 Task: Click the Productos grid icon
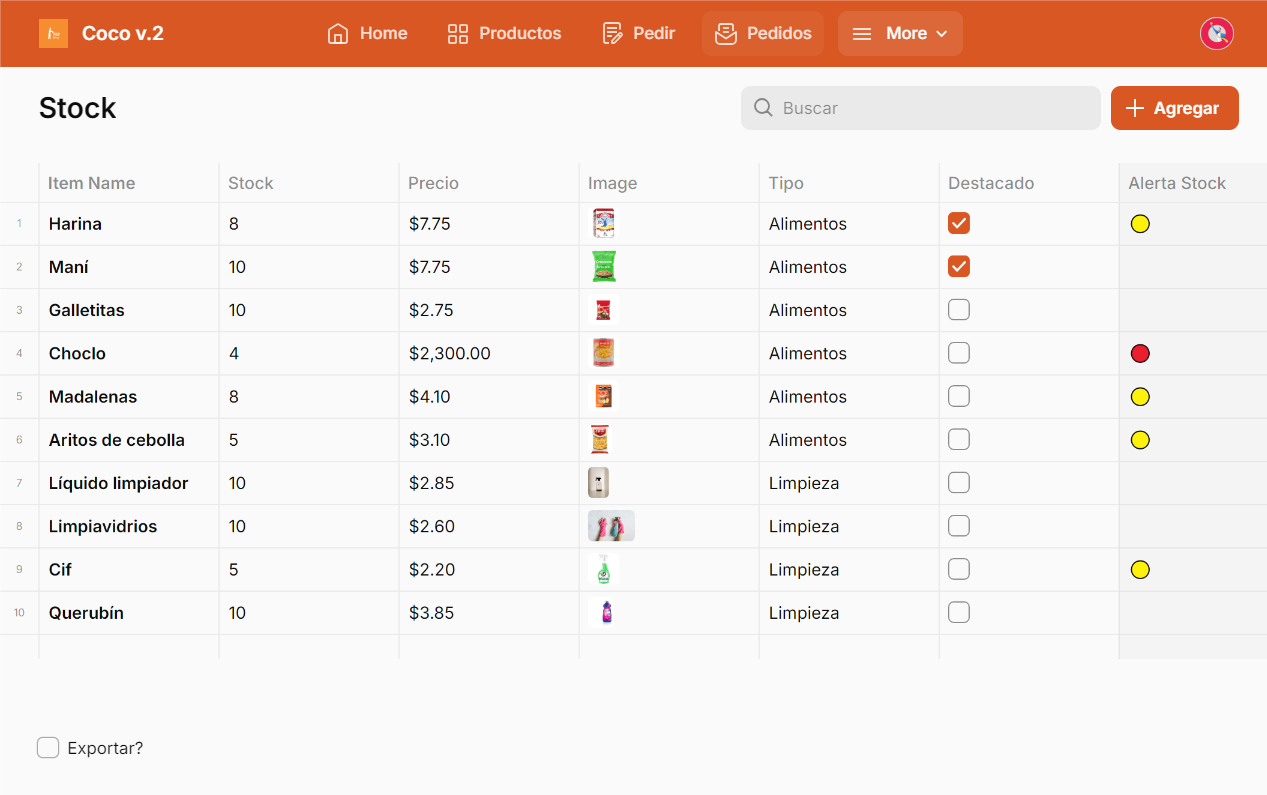458,34
